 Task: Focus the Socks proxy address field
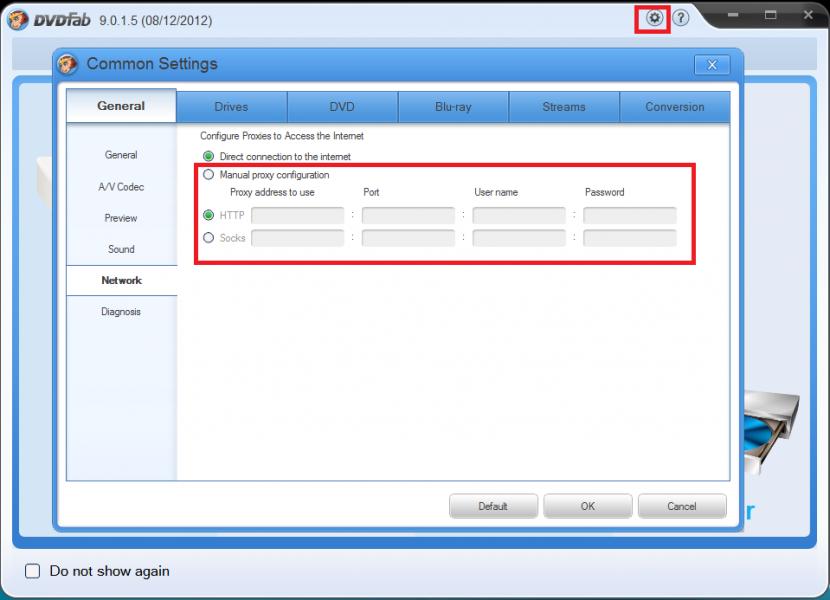[x=297, y=238]
